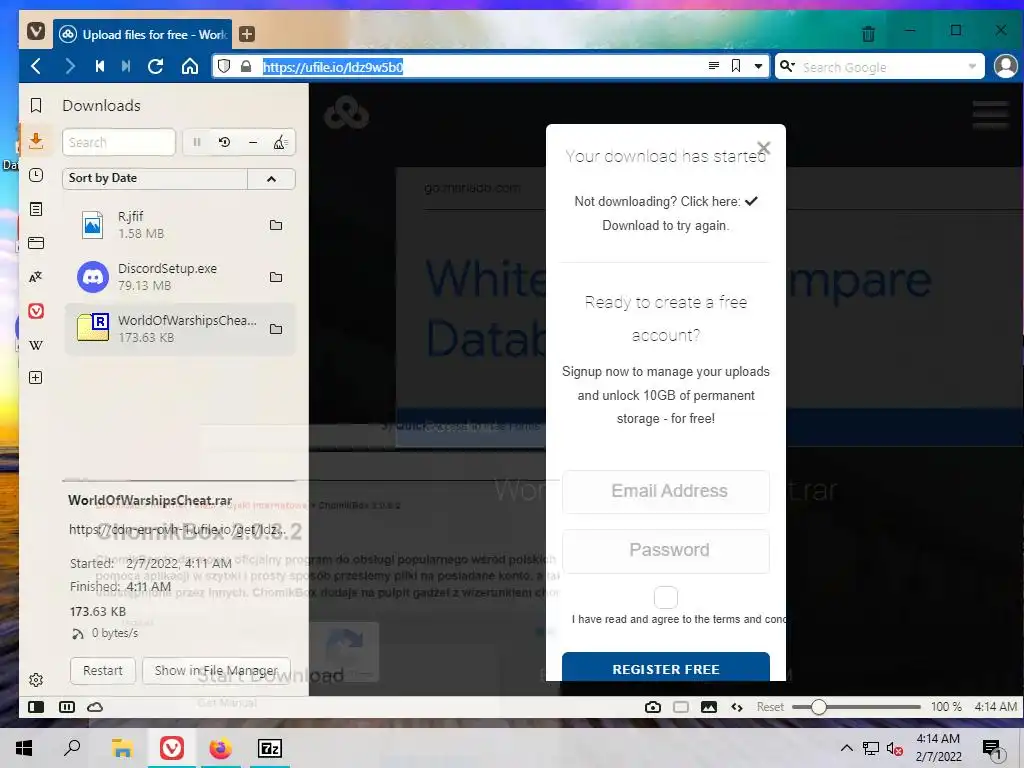Go back to previous page

pyautogui.click(x=36, y=66)
